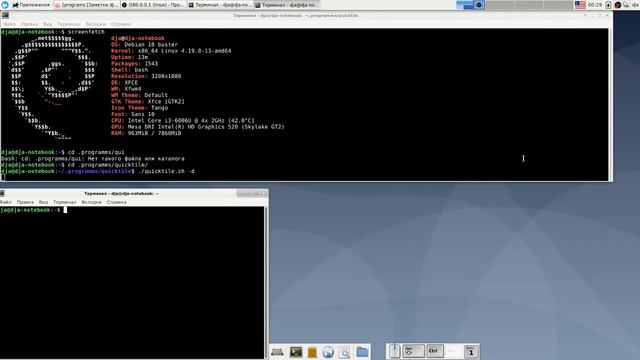Screen dimensions: 640x360
Task: Click the 'Packages: 1543' line
Action: coord(134,64)
